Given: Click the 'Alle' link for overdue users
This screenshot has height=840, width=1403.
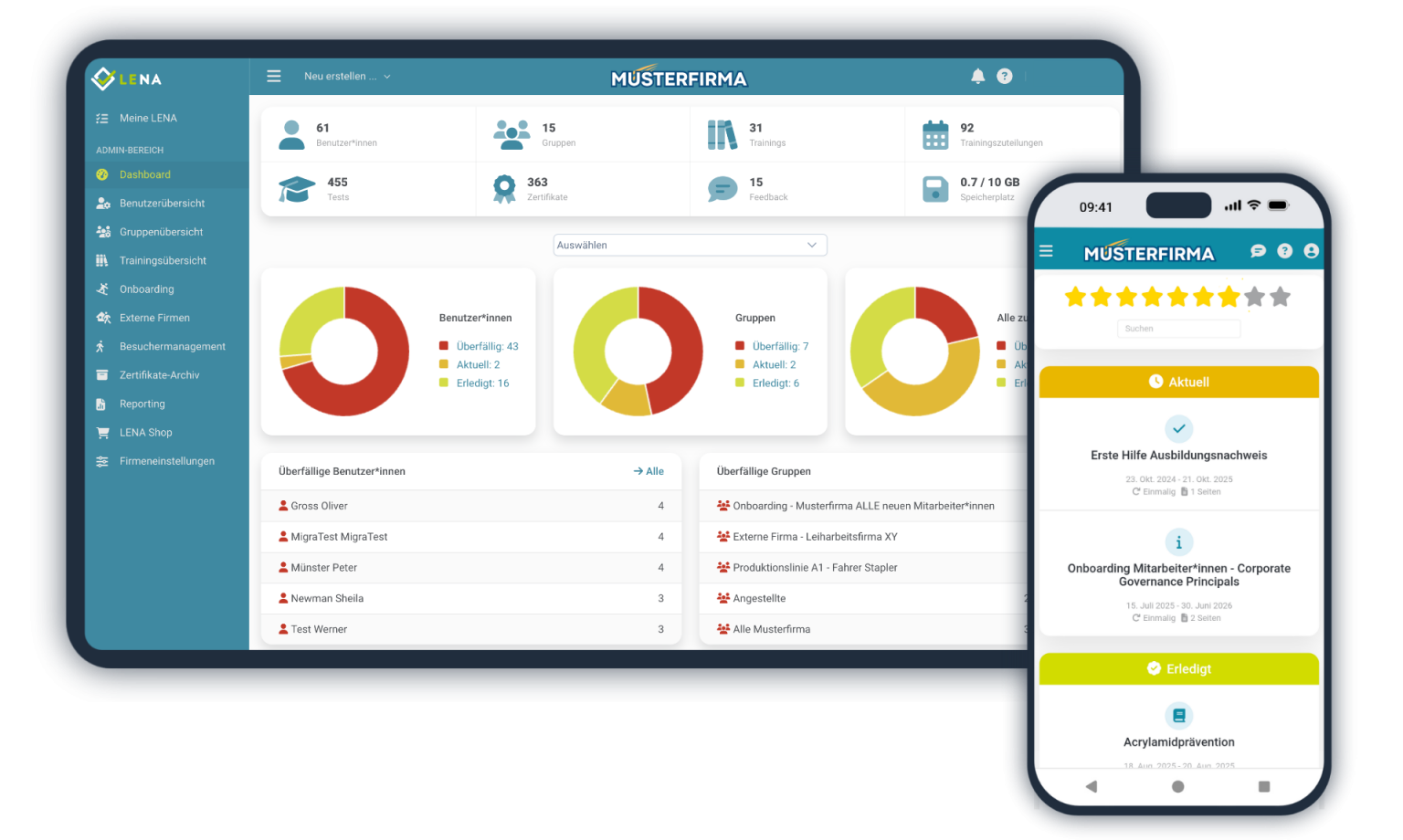Looking at the screenshot, I should (x=649, y=471).
